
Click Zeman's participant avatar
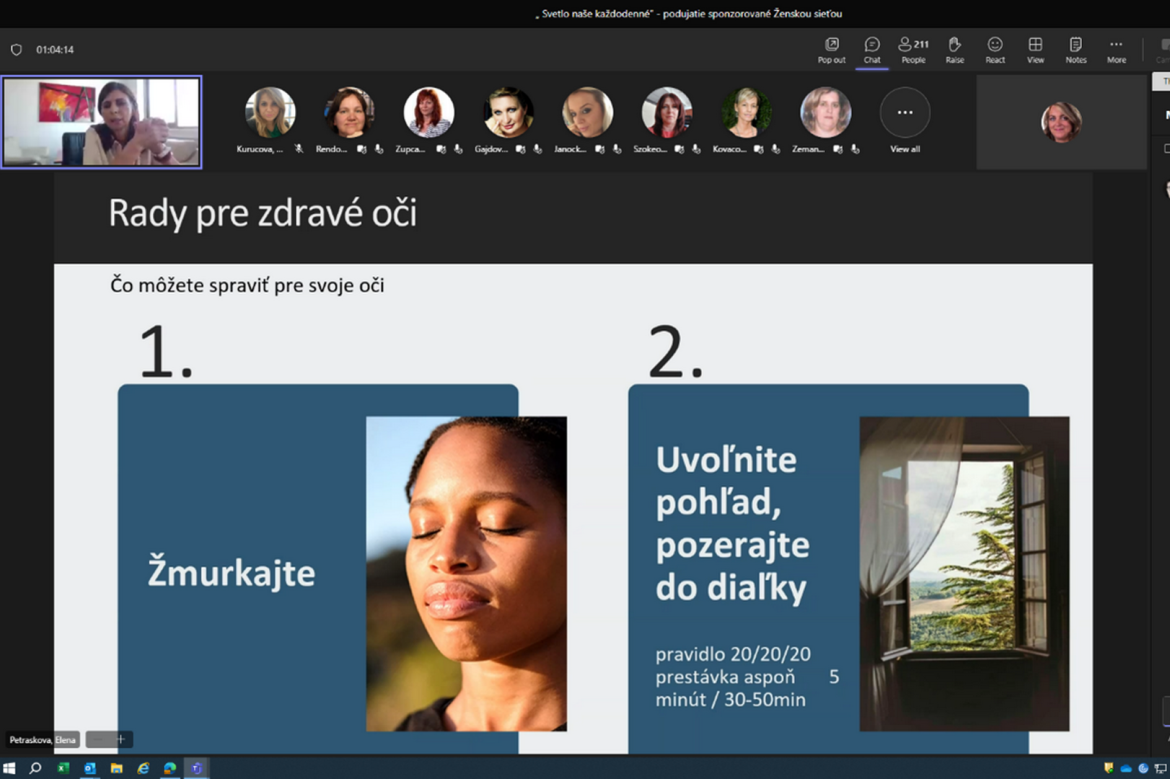click(825, 112)
